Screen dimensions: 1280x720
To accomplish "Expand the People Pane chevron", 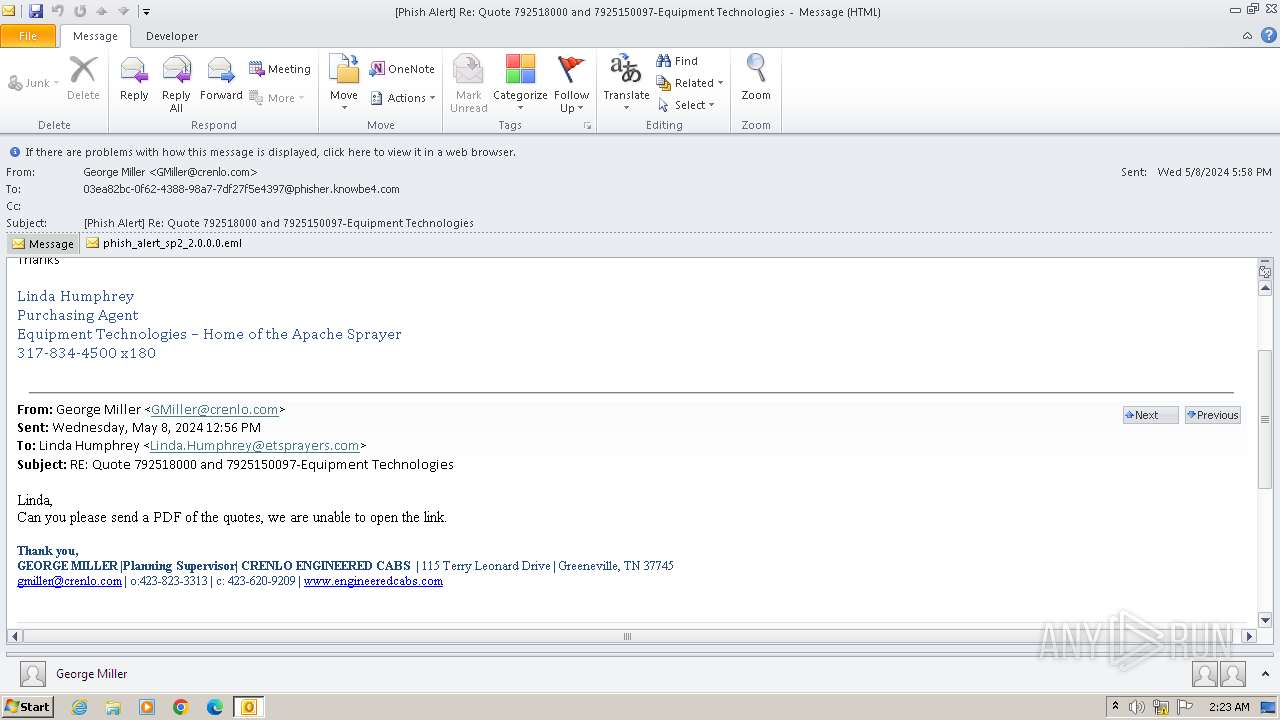I will click(x=1265, y=674).
